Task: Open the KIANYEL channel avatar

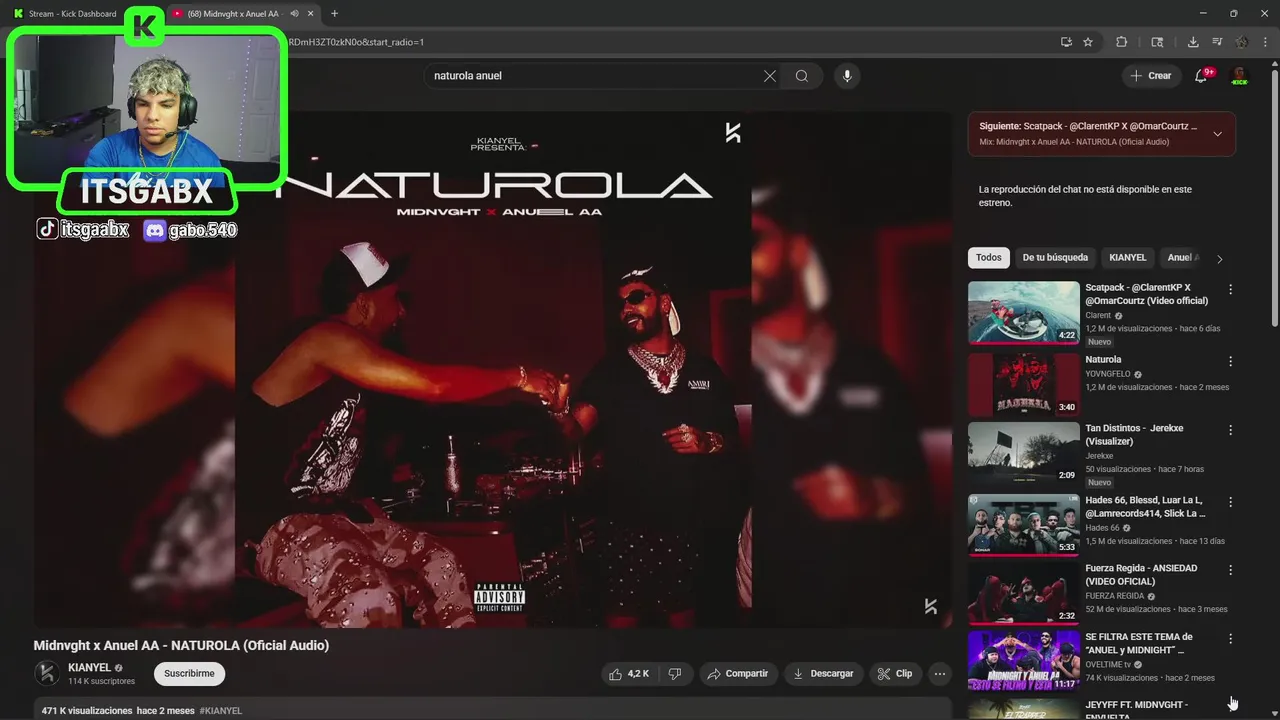Action: (47, 673)
